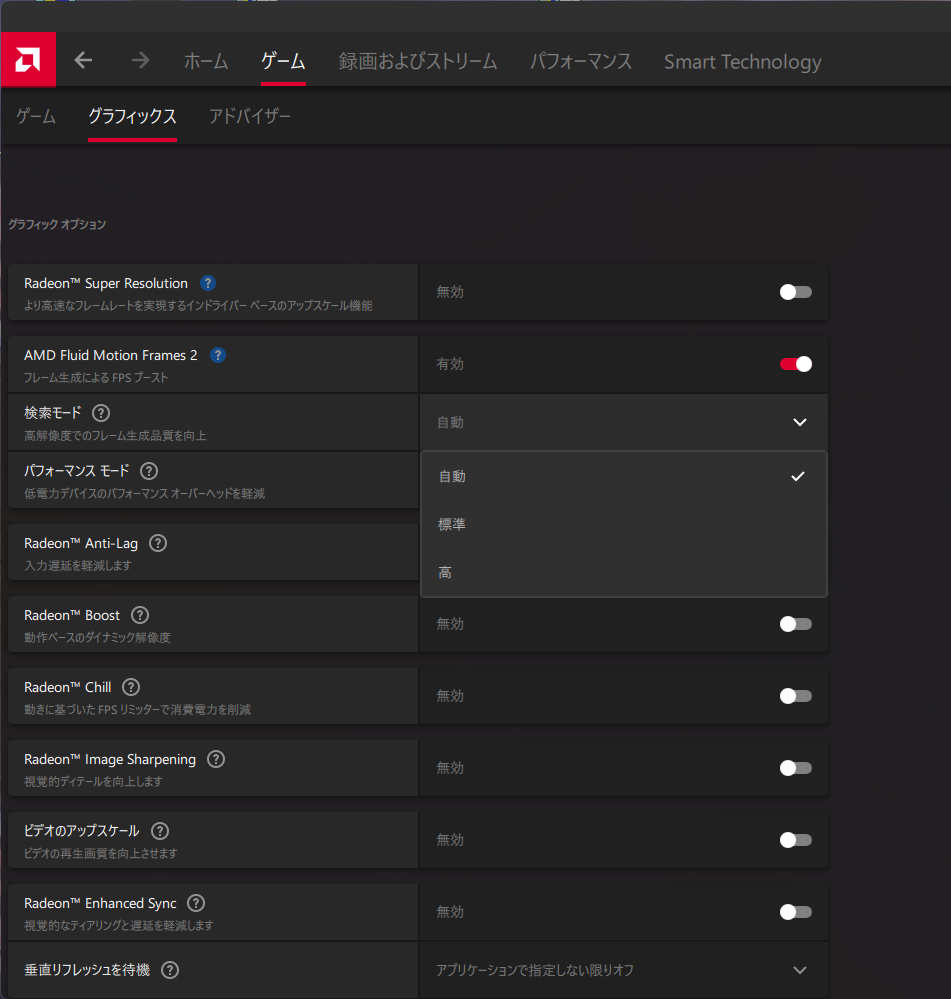Screen dimensions: 951x999
Task: Open help for Radeon Super Resolution
Action: 208,283
